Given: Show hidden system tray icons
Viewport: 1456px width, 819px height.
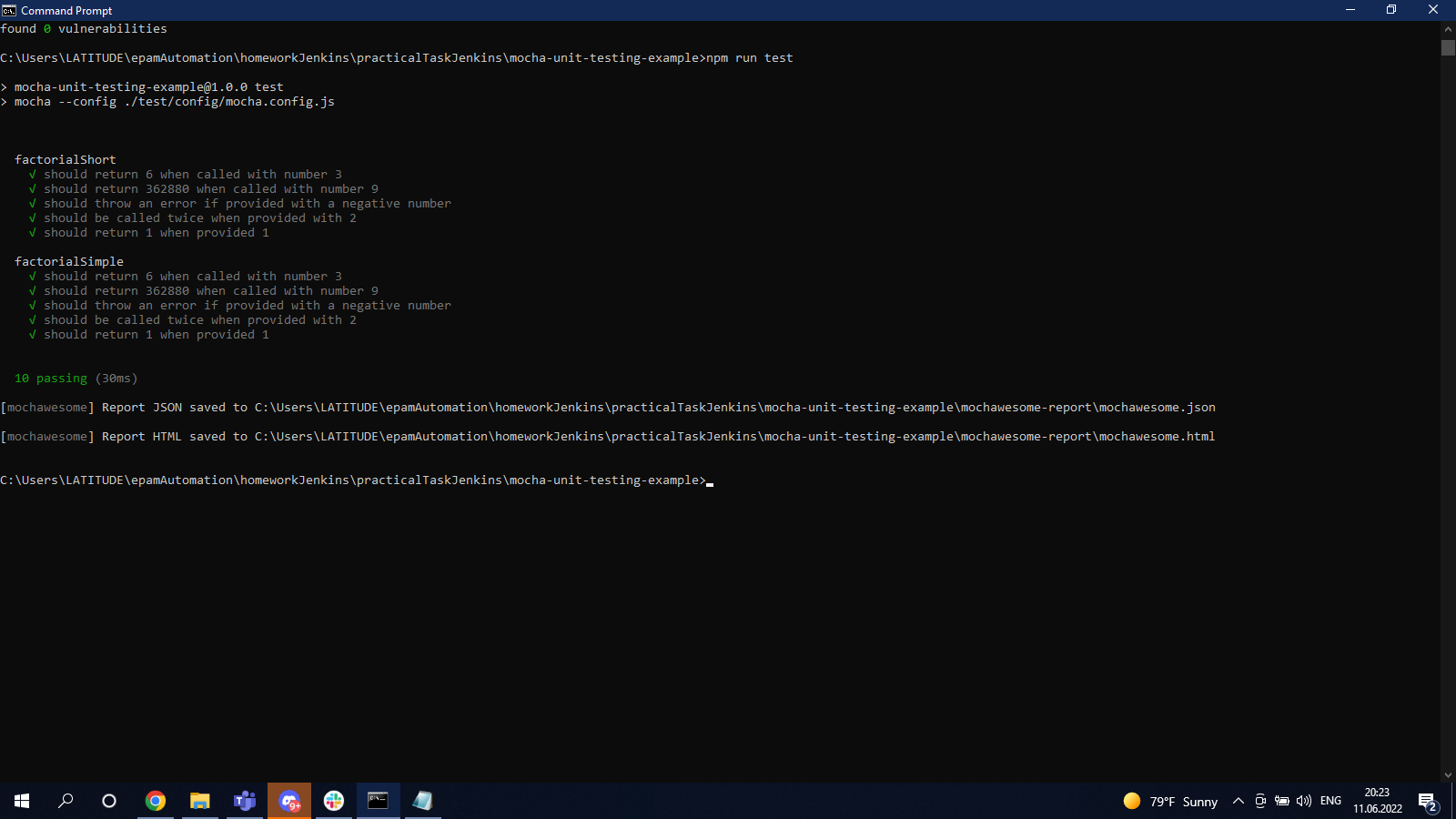Looking at the screenshot, I should tap(1239, 801).
